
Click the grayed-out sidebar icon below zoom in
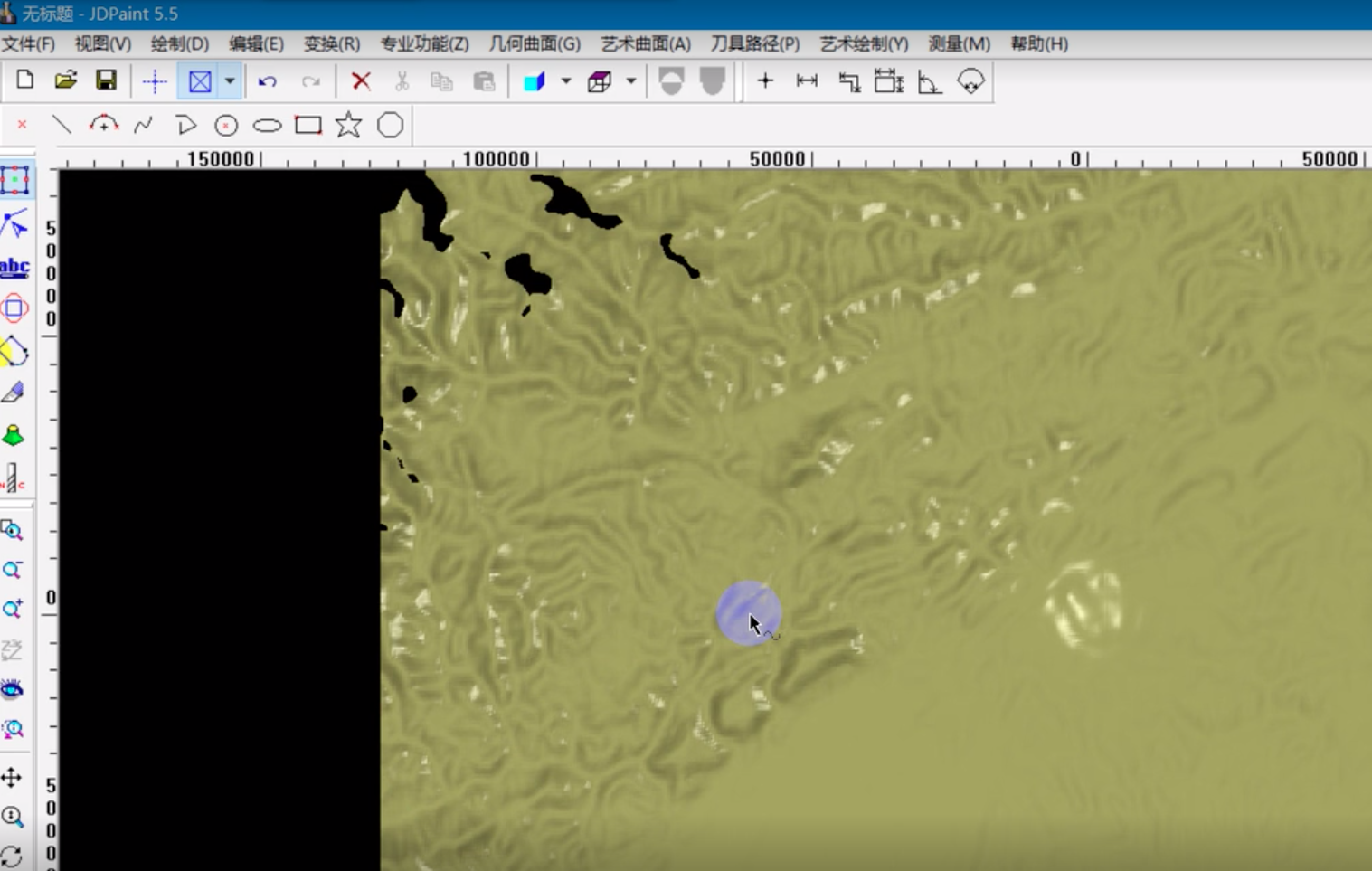tap(12, 649)
